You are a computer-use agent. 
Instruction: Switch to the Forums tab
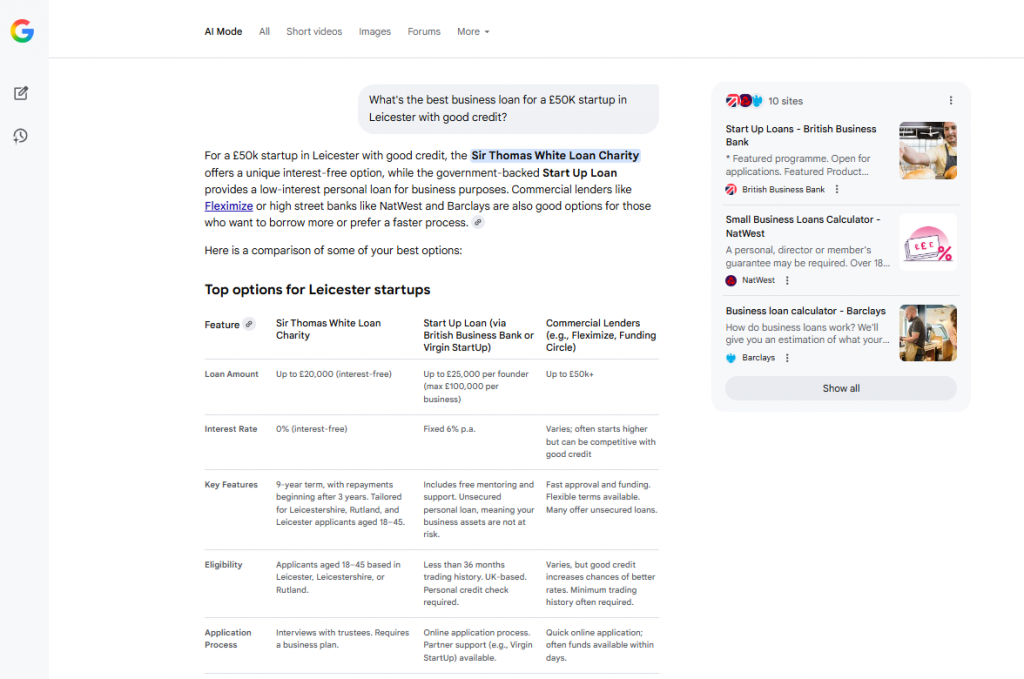coord(423,31)
